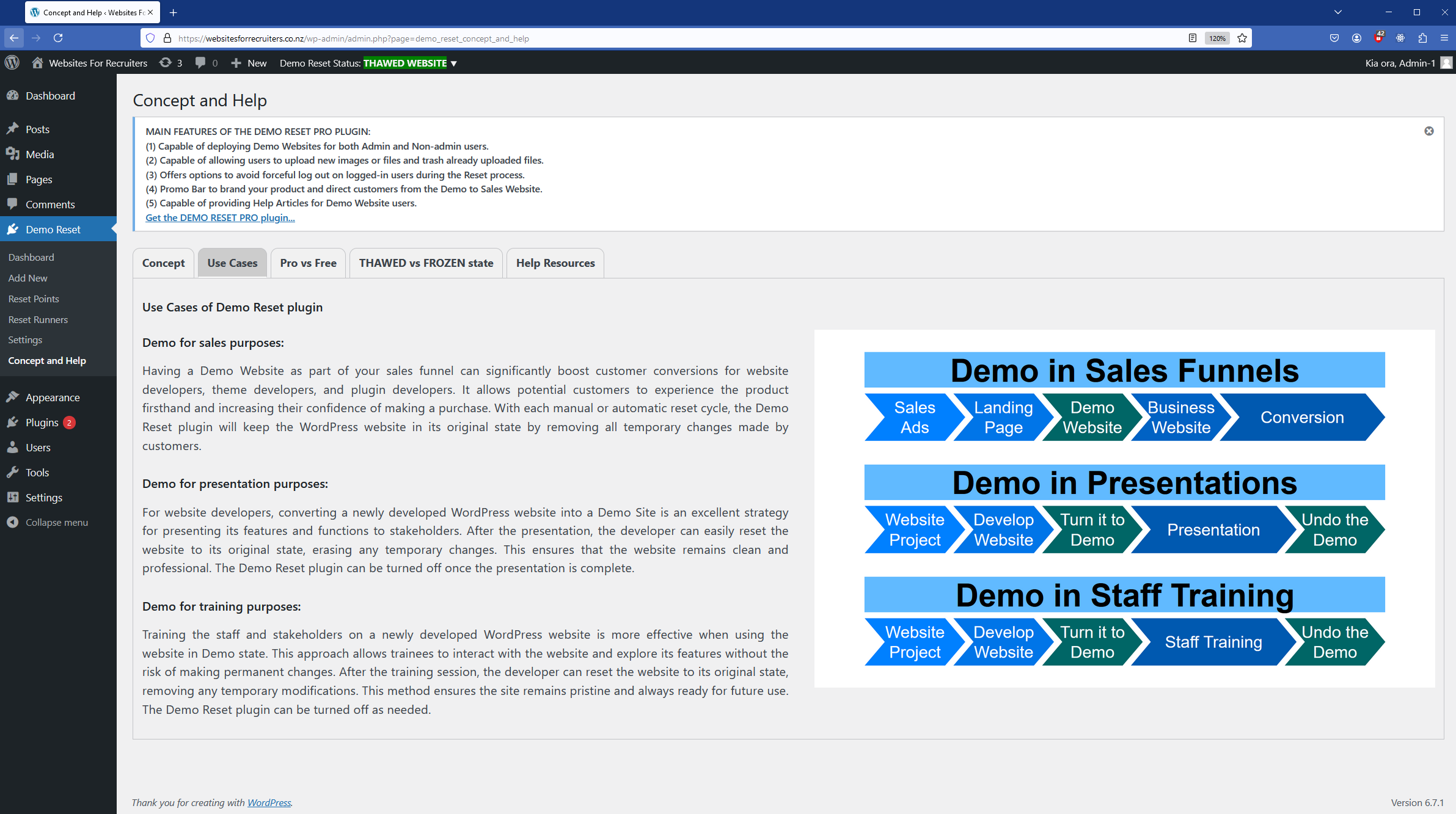Image resolution: width=1456 pixels, height=814 pixels.
Task: Open the Pro vs Free tab
Action: (x=308, y=263)
